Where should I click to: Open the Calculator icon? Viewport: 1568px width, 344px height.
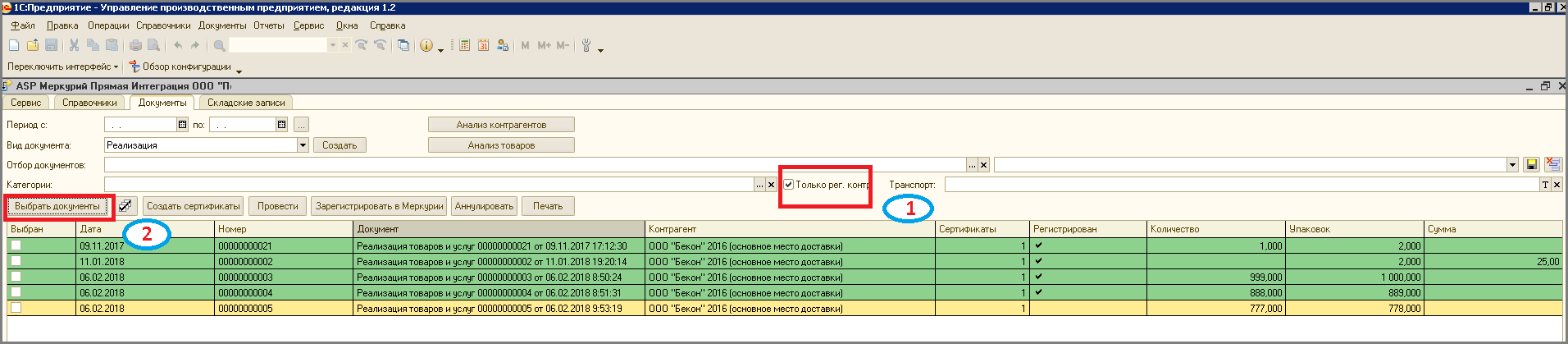pos(465,45)
